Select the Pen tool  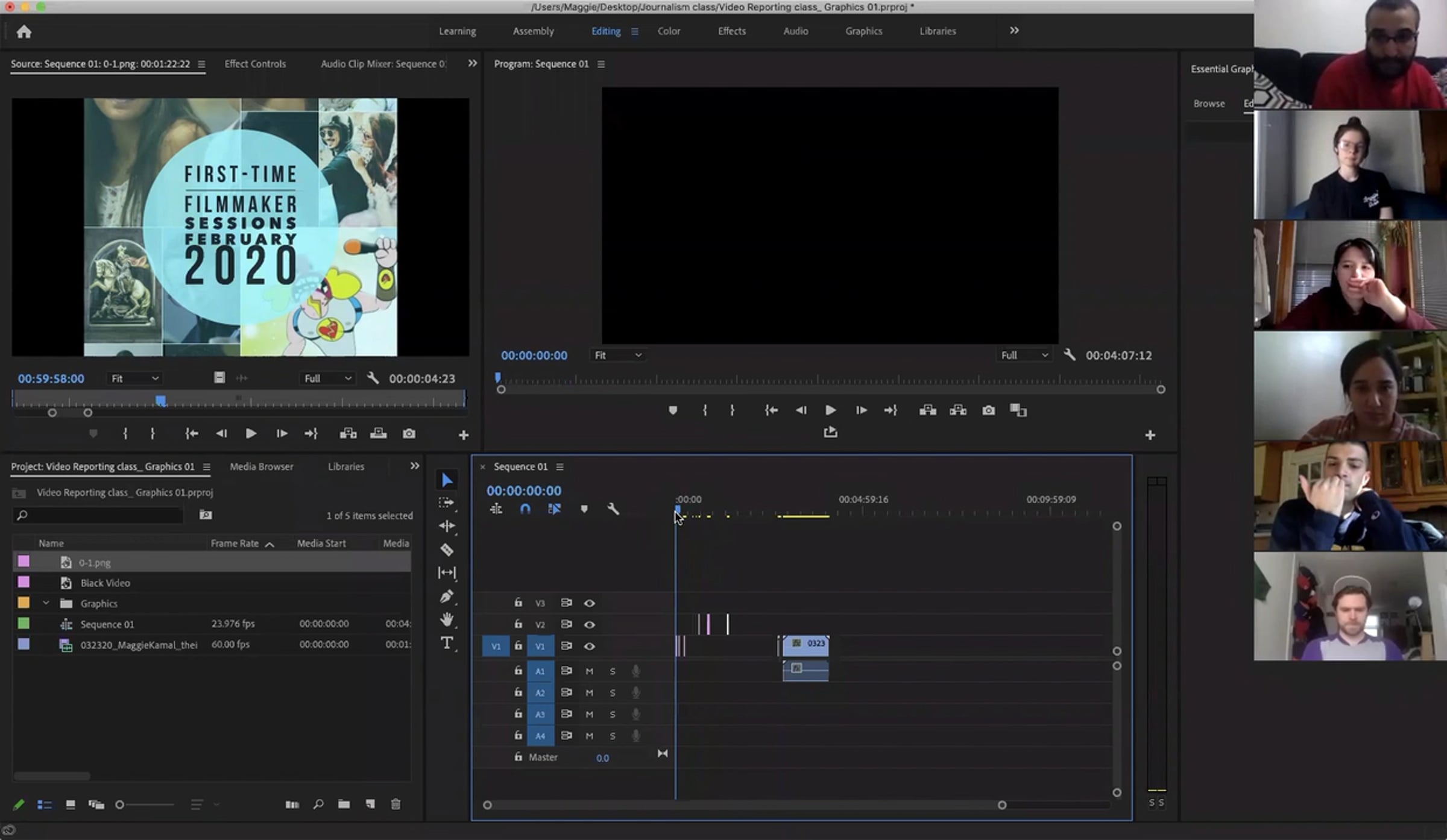(x=447, y=597)
